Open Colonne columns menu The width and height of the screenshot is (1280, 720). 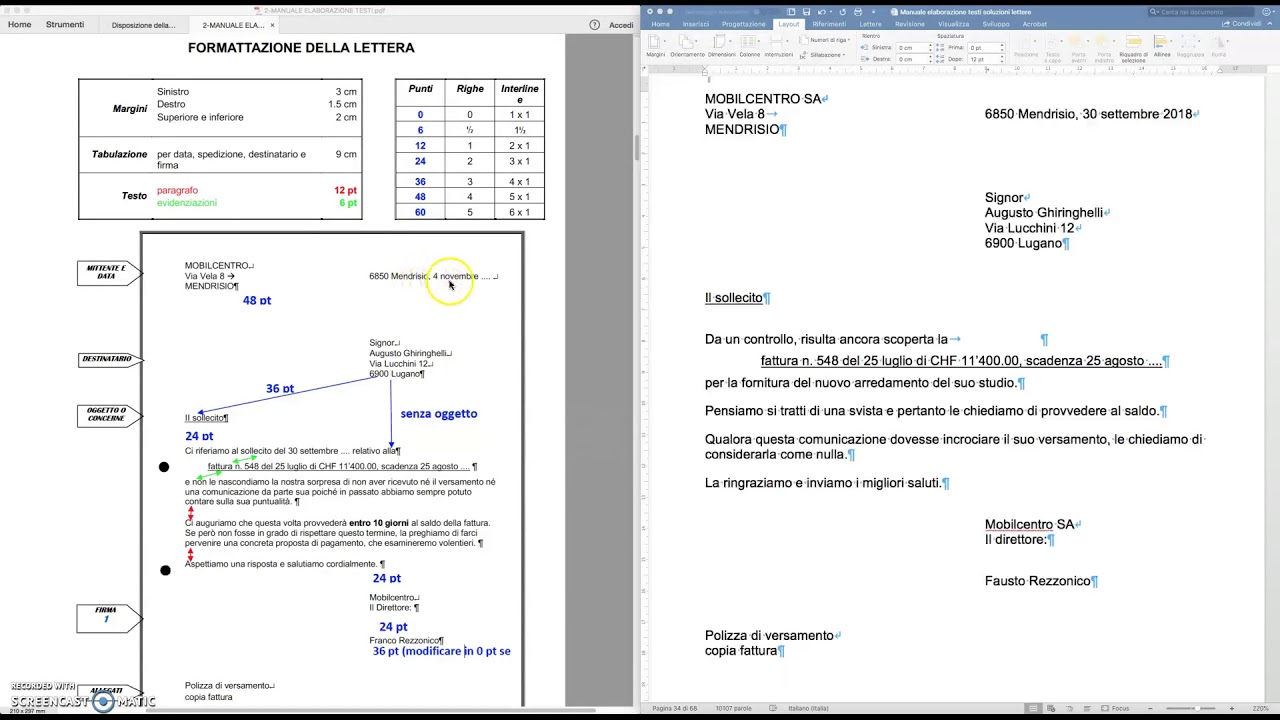749,46
